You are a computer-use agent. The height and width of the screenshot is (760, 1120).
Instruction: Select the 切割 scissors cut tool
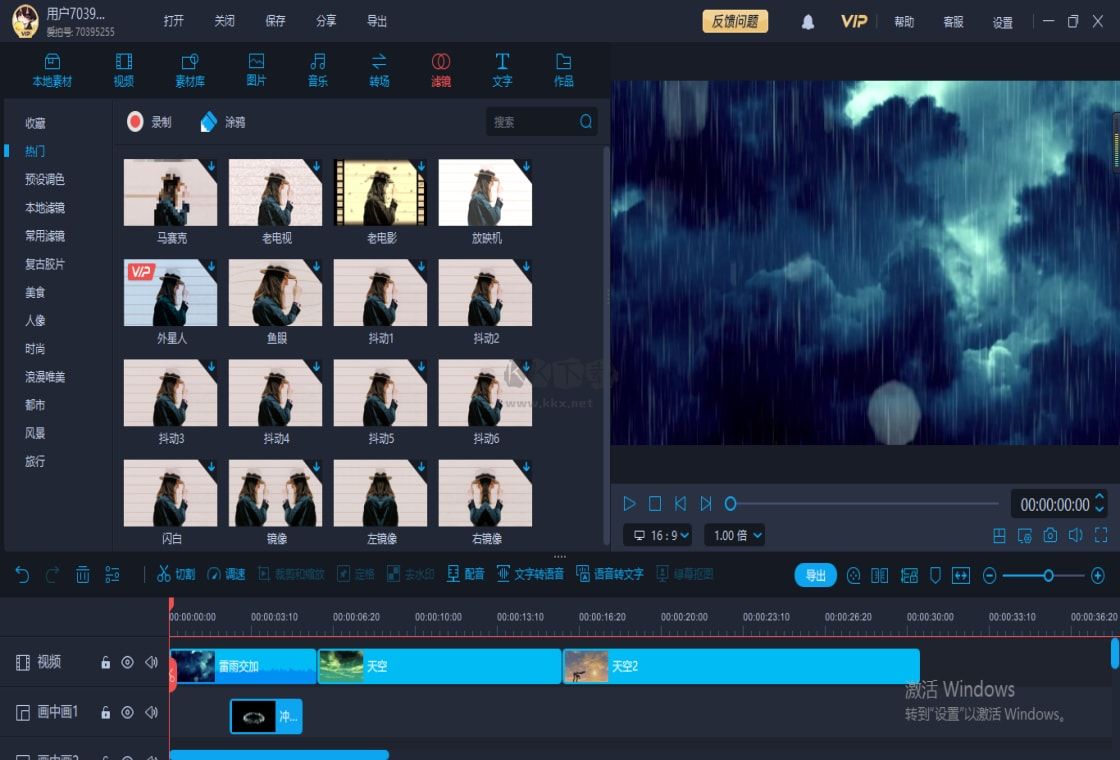click(x=176, y=575)
